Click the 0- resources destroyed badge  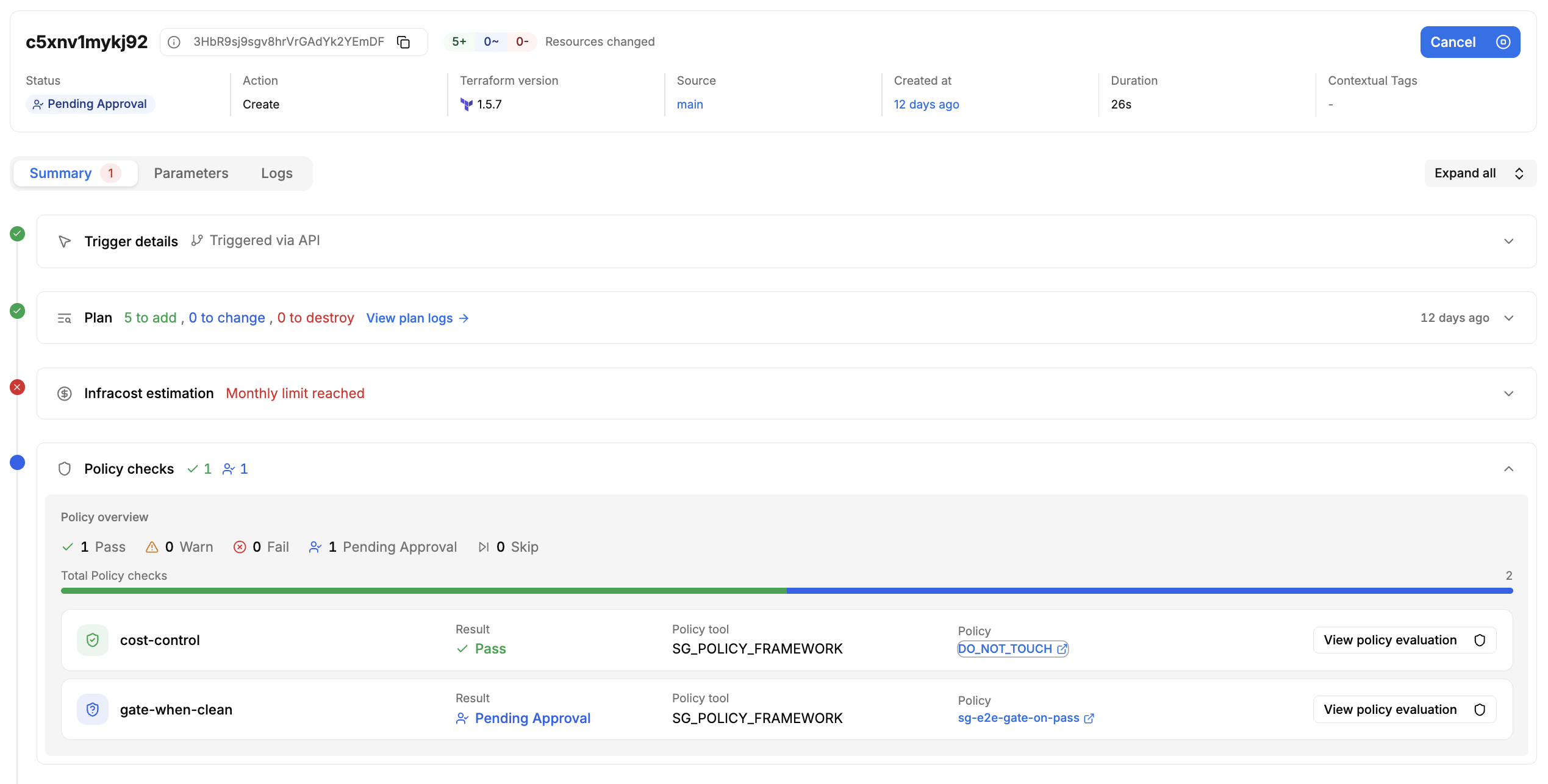pyautogui.click(x=522, y=41)
